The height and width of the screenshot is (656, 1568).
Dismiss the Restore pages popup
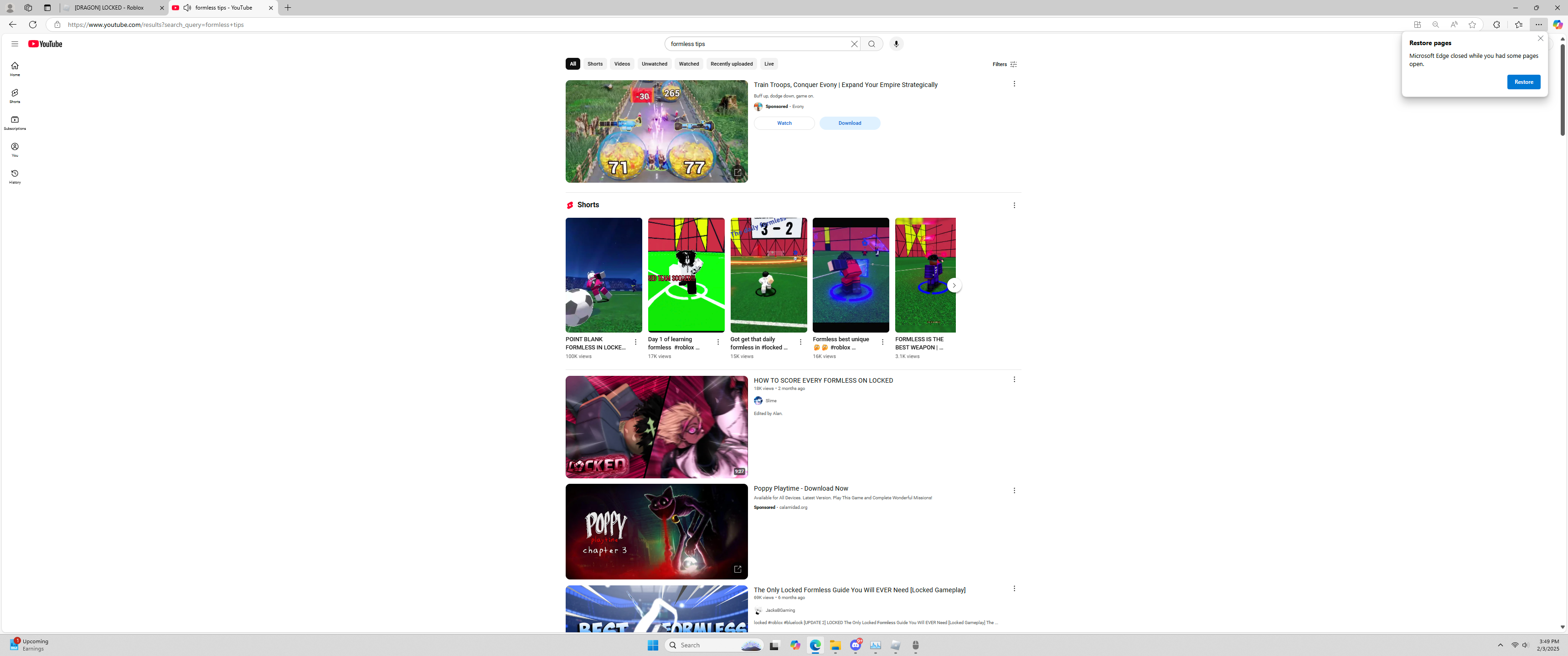tap(1541, 38)
